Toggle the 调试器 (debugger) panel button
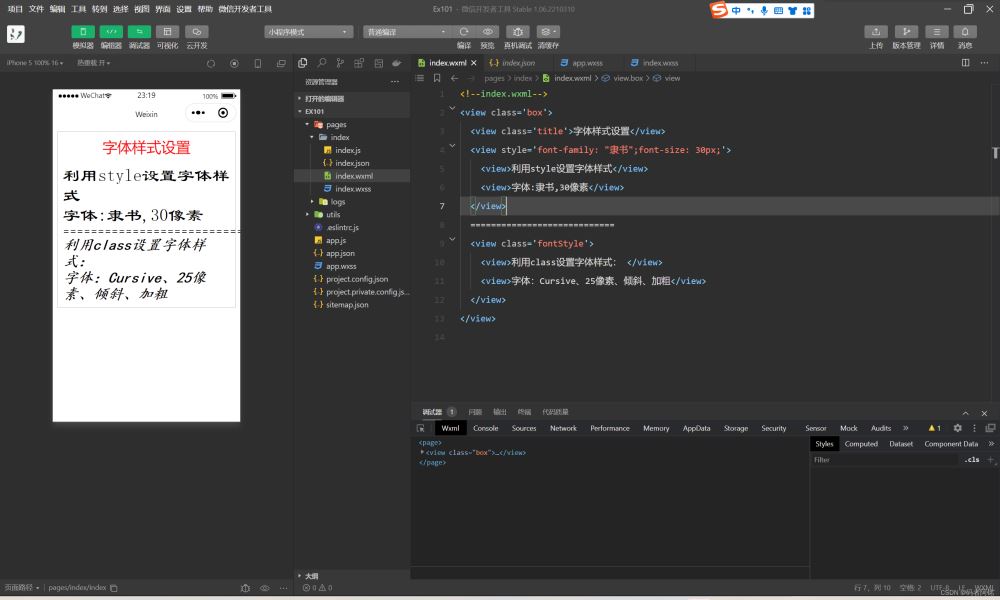Screen dimensions: 1000x600 click(139, 32)
